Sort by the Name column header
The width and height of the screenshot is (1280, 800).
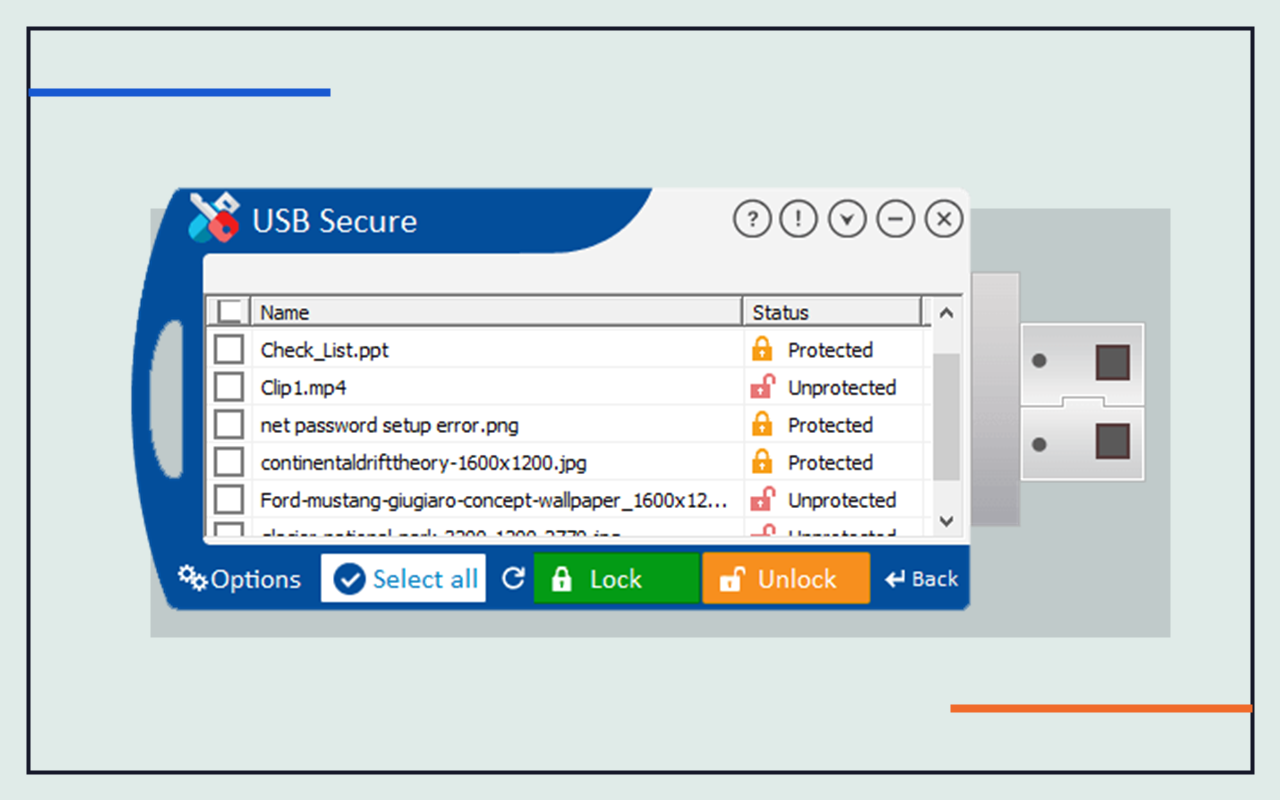click(x=496, y=311)
